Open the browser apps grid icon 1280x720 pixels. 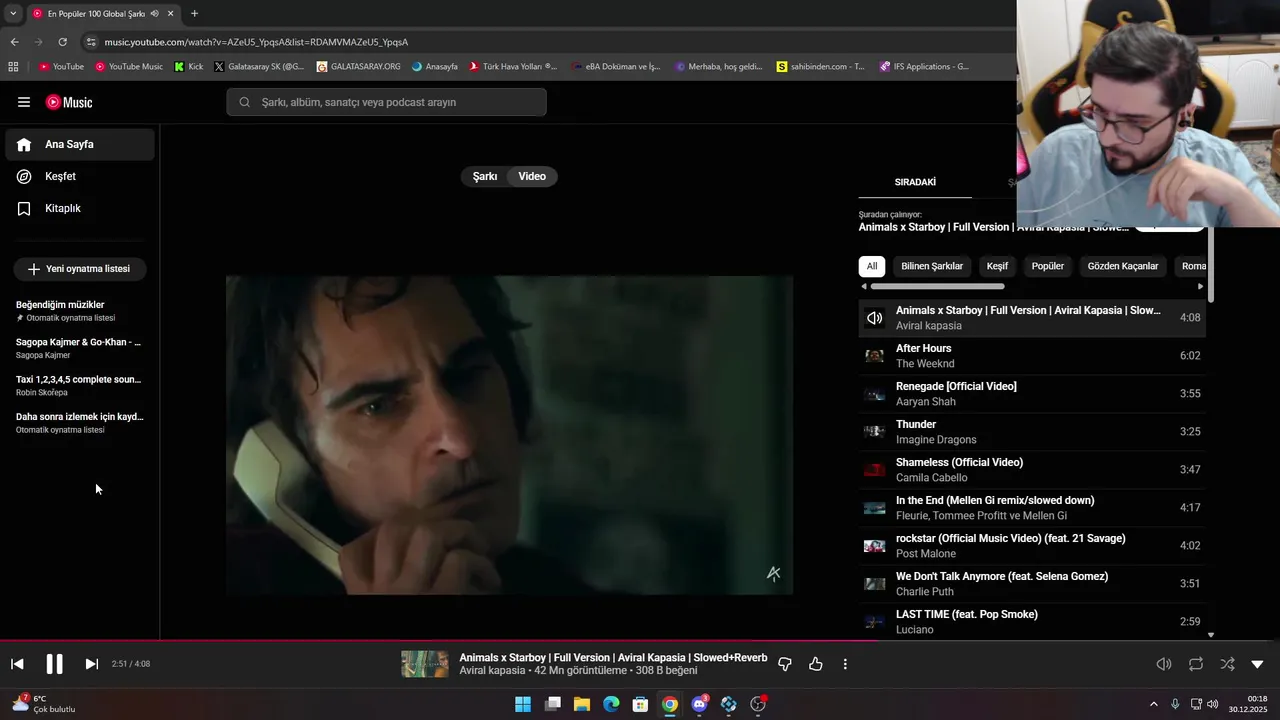(13, 67)
